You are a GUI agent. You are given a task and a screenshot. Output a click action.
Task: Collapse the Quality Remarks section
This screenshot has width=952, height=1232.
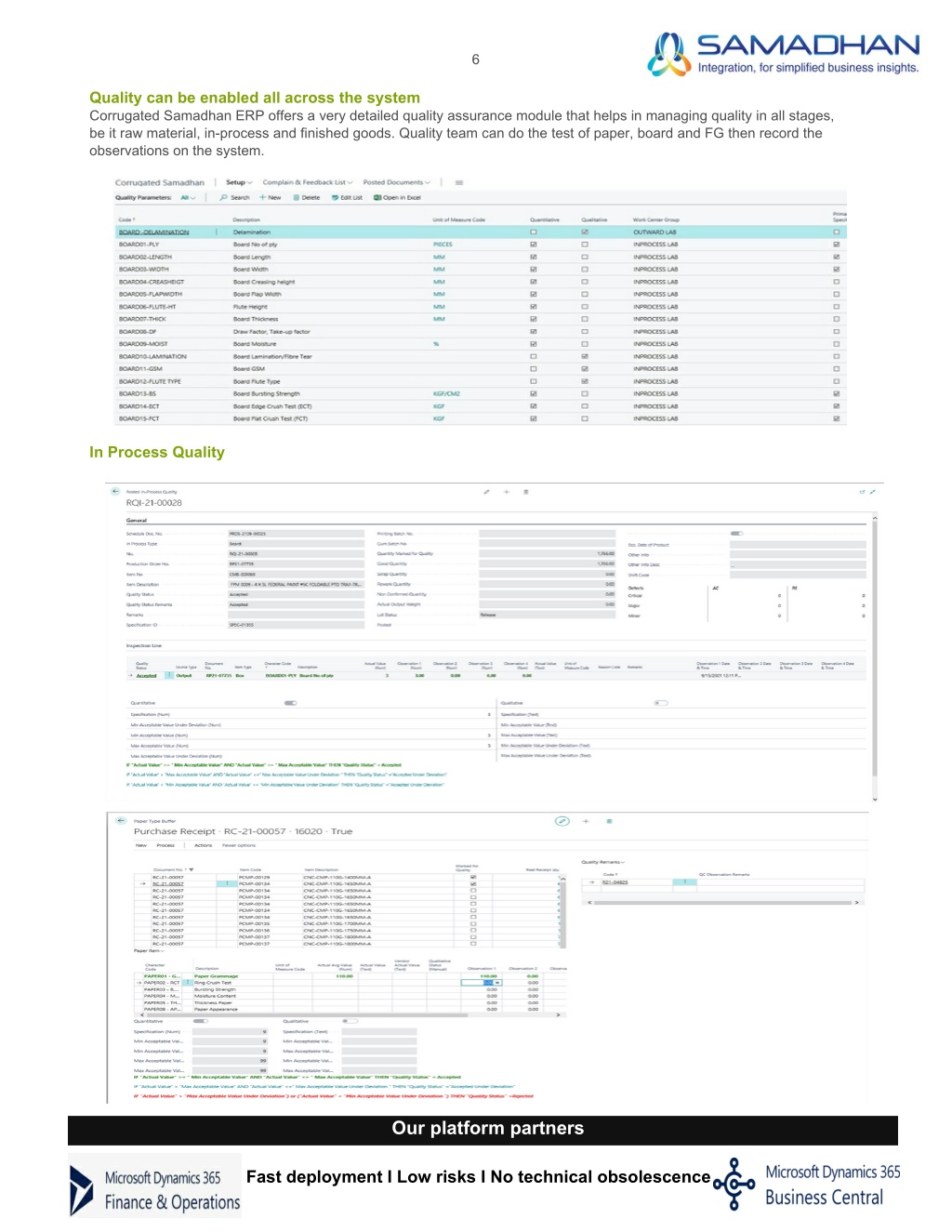[603, 862]
